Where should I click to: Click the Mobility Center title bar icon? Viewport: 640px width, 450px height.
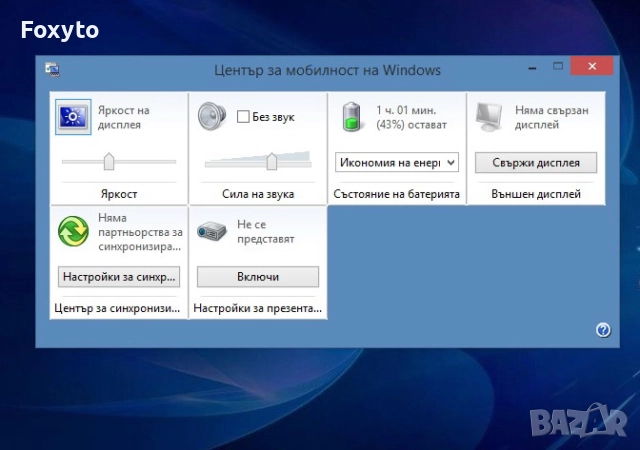click(x=52, y=70)
